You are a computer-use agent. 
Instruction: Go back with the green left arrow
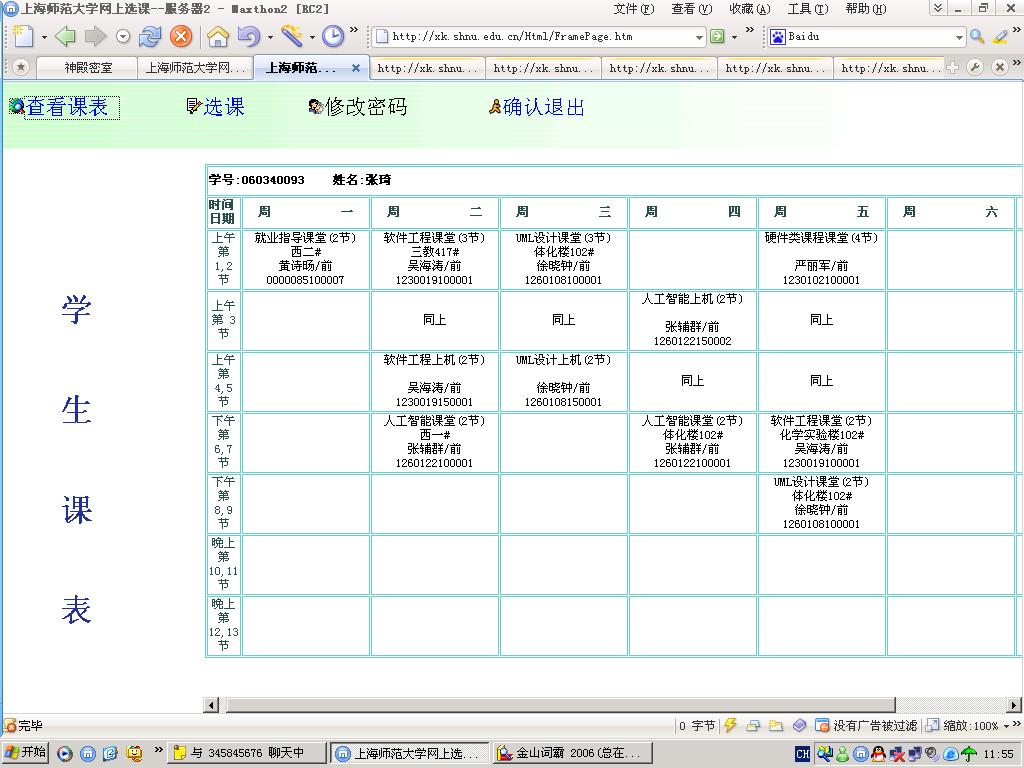coord(65,36)
